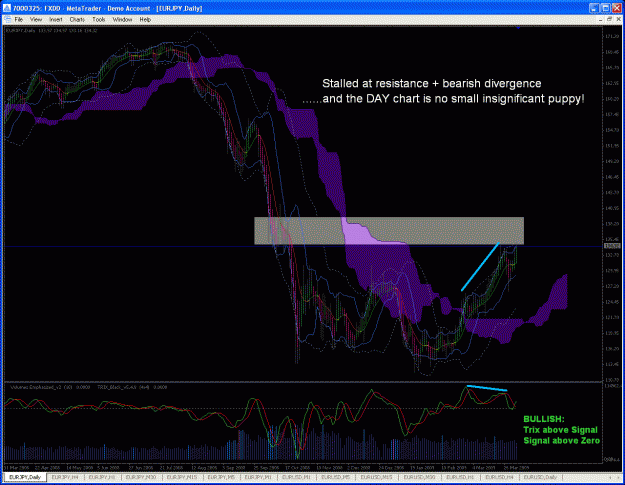Switch to the EURJPY,H4 chart tab
Image resolution: width=625 pixels, height=485 pixels.
(x=65, y=477)
